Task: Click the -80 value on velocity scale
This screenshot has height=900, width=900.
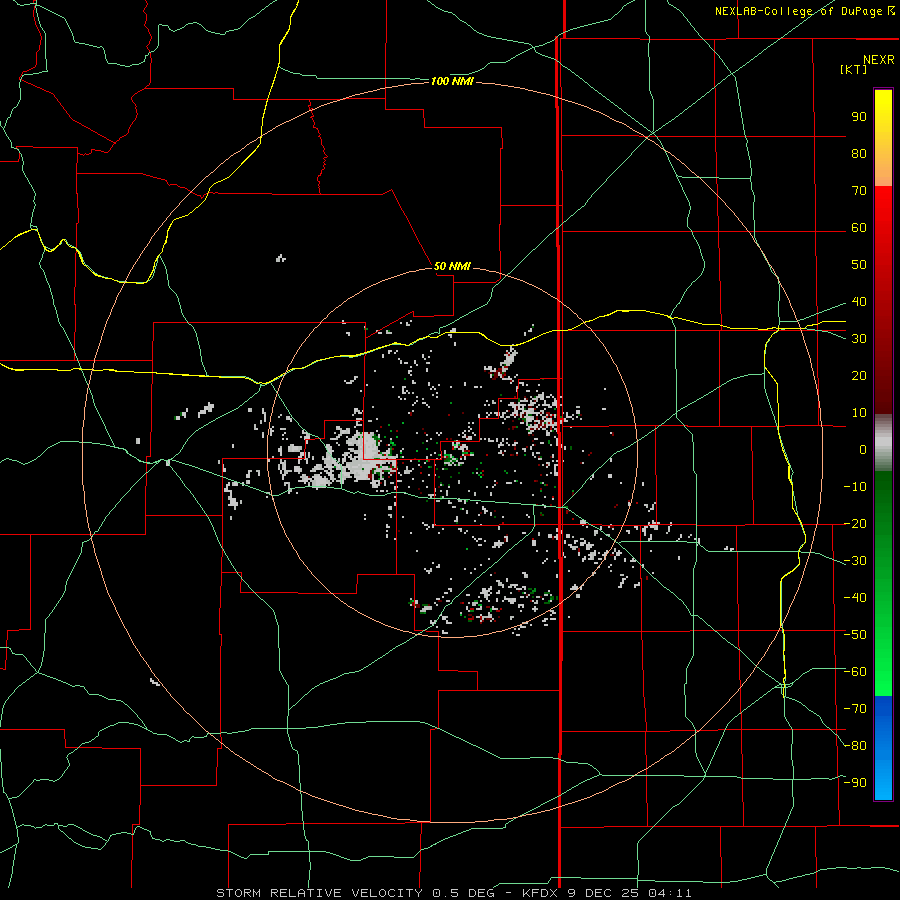Action: [855, 746]
